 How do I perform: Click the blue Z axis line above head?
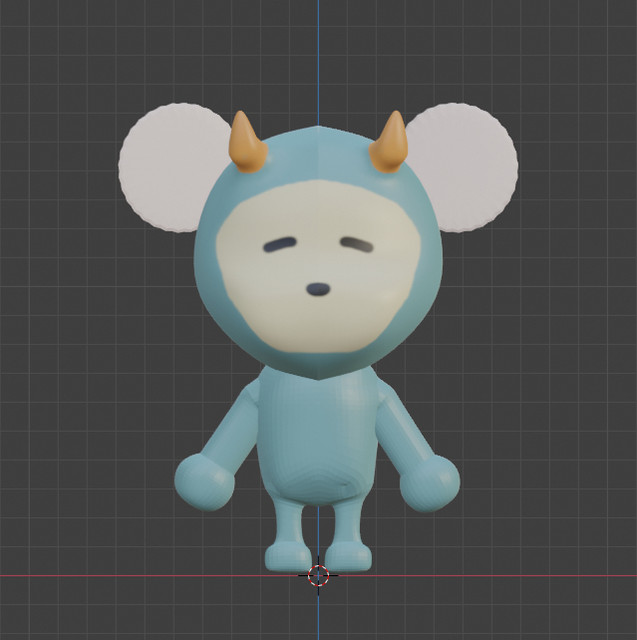(x=318, y=50)
